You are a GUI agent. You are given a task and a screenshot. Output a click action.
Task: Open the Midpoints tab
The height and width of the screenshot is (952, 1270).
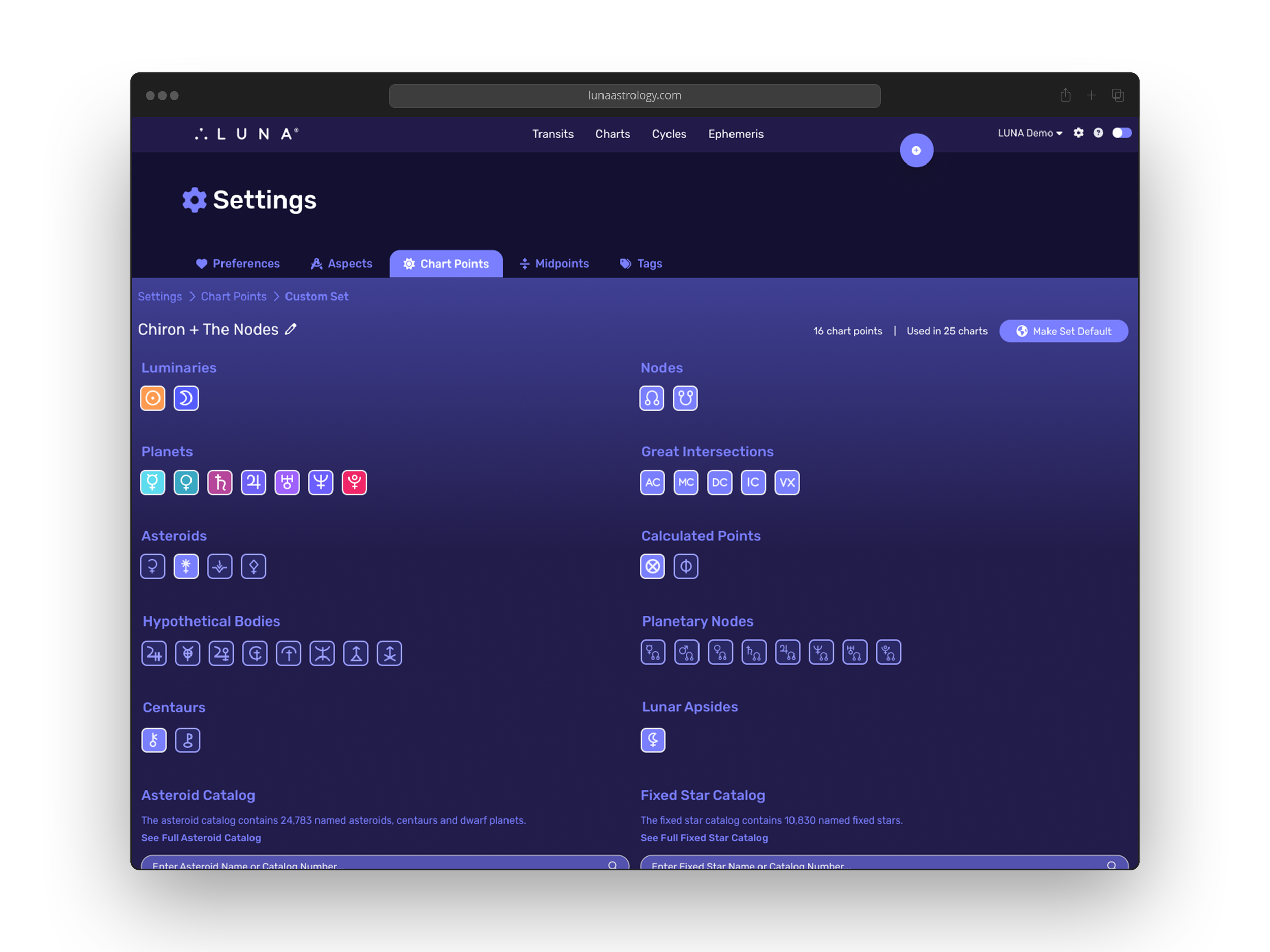(555, 264)
